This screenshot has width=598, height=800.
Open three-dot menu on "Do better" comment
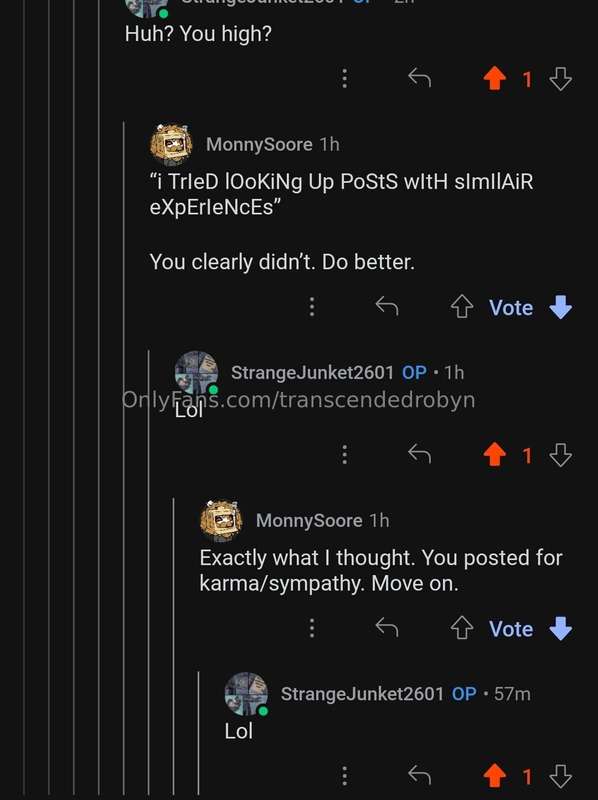[x=312, y=307]
